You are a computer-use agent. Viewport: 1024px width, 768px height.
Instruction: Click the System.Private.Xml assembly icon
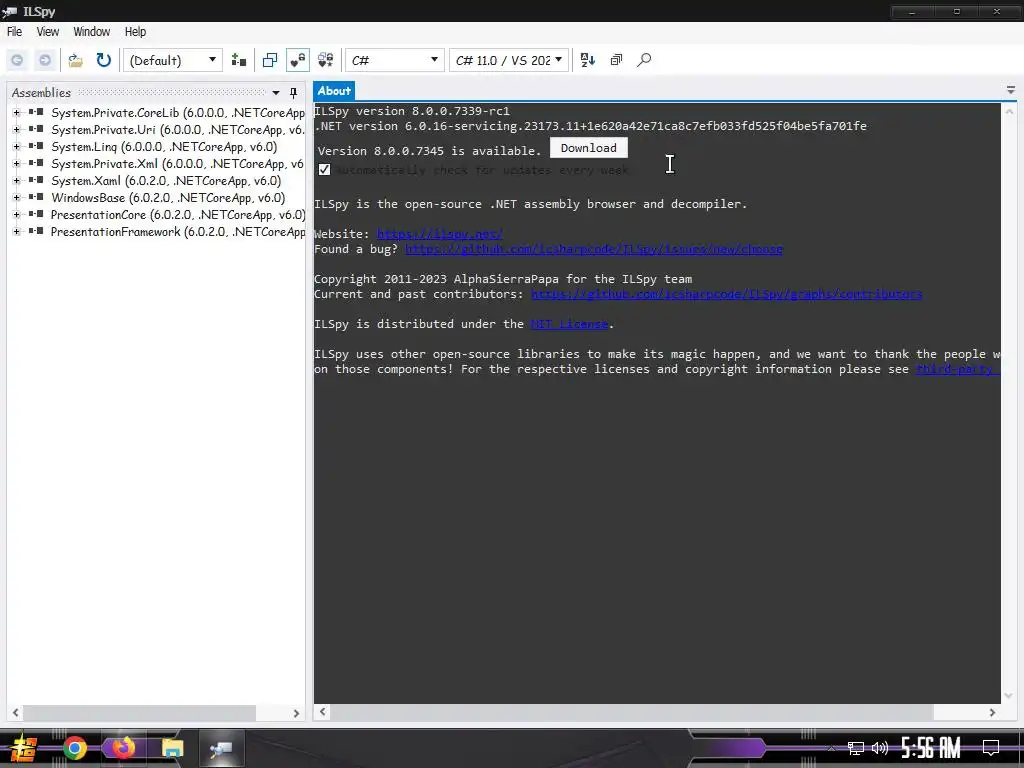pyautogui.click(x=36, y=163)
